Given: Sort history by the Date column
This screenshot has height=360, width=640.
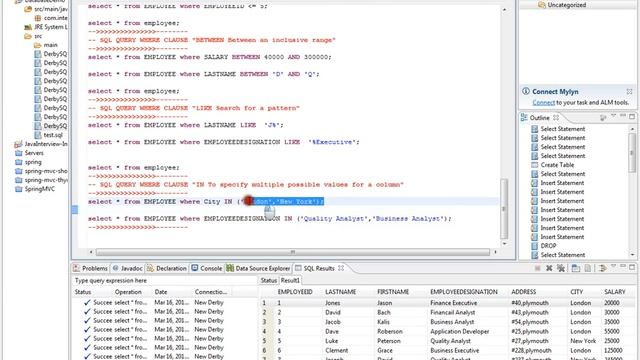Looking at the screenshot, I should (x=161, y=292).
